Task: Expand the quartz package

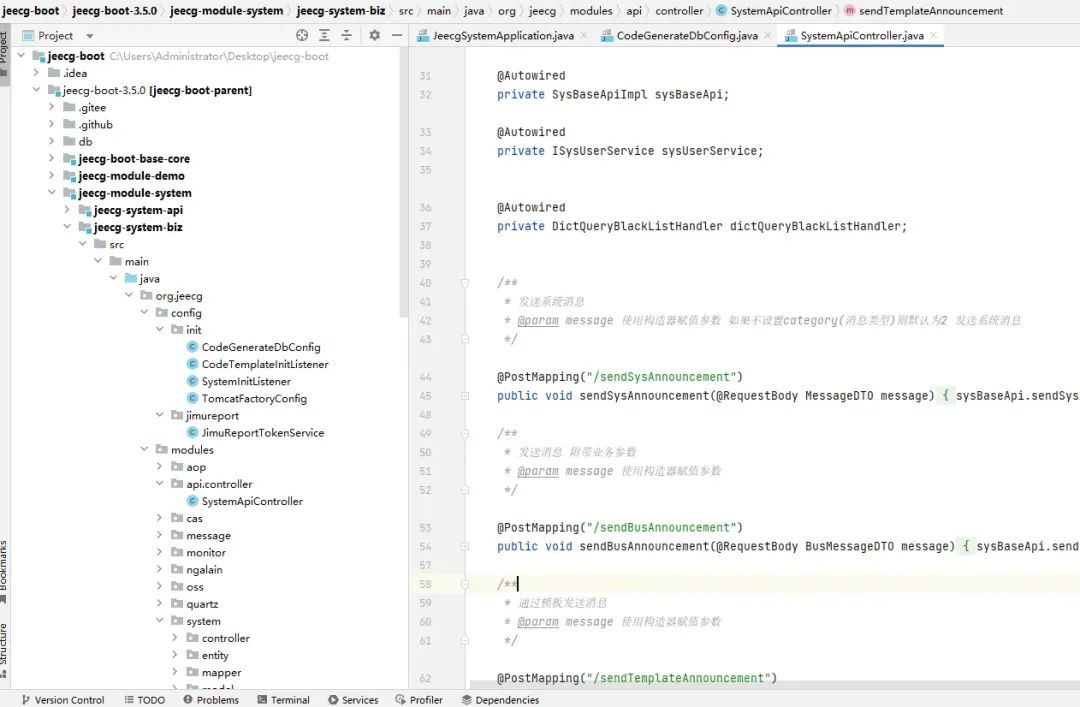Action: coord(159,604)
